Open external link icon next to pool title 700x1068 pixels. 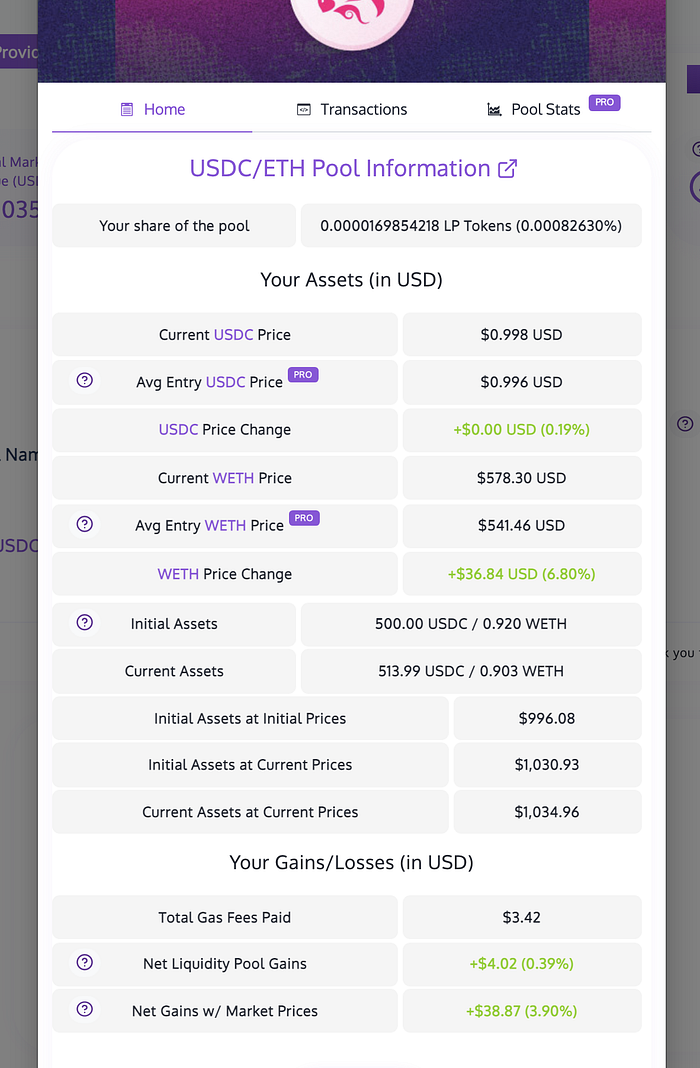pyautogui.click(x=508, y=168)
